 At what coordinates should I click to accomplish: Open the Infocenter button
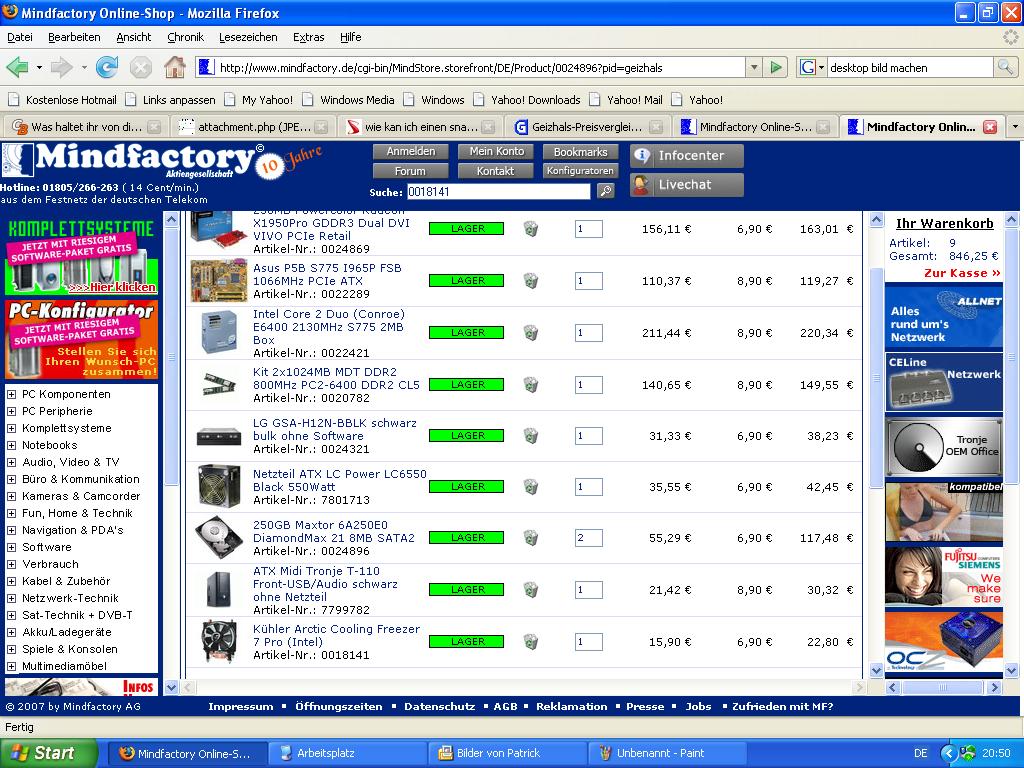[686, 155]
